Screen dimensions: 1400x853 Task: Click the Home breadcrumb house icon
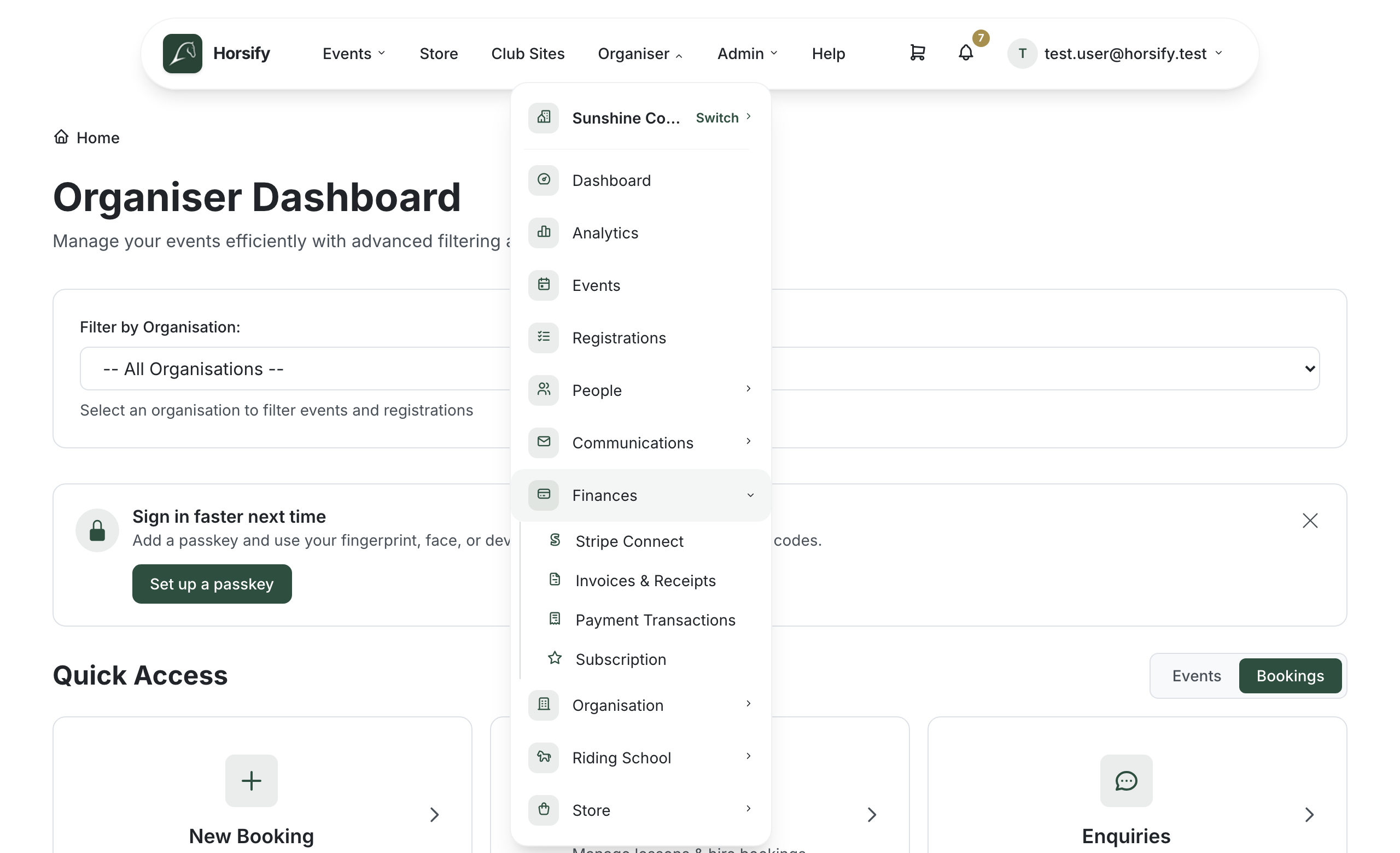(x=61, y=137)
